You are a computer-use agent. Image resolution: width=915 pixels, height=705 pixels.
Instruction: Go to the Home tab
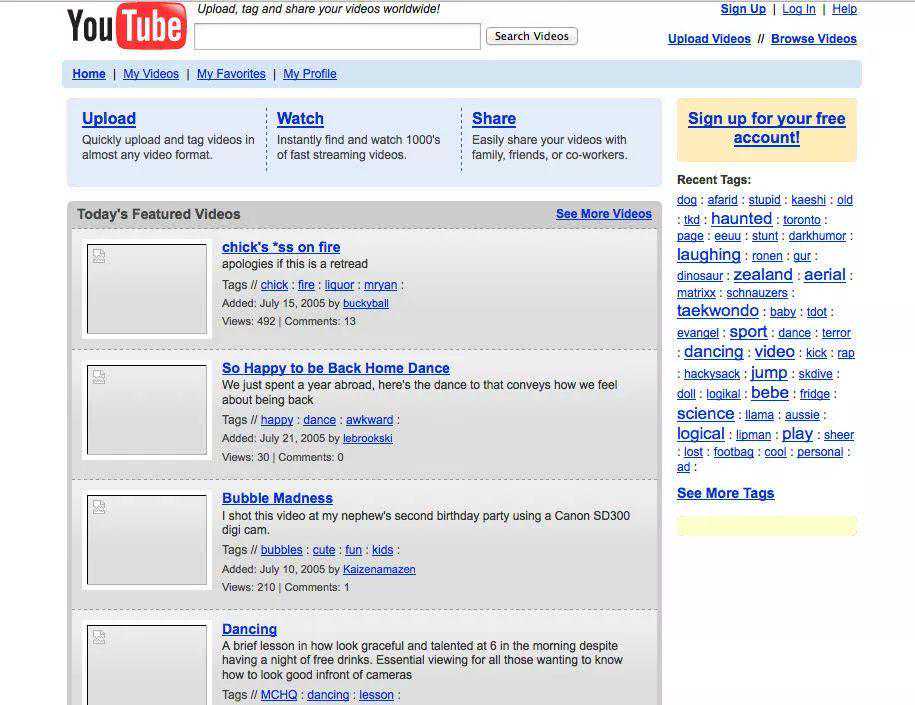pos(89,74)
